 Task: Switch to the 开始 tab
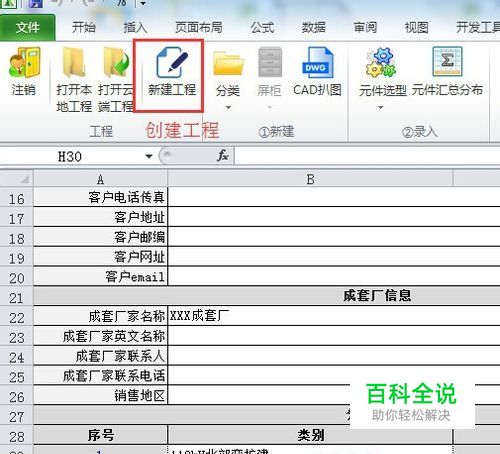point(84,27)
